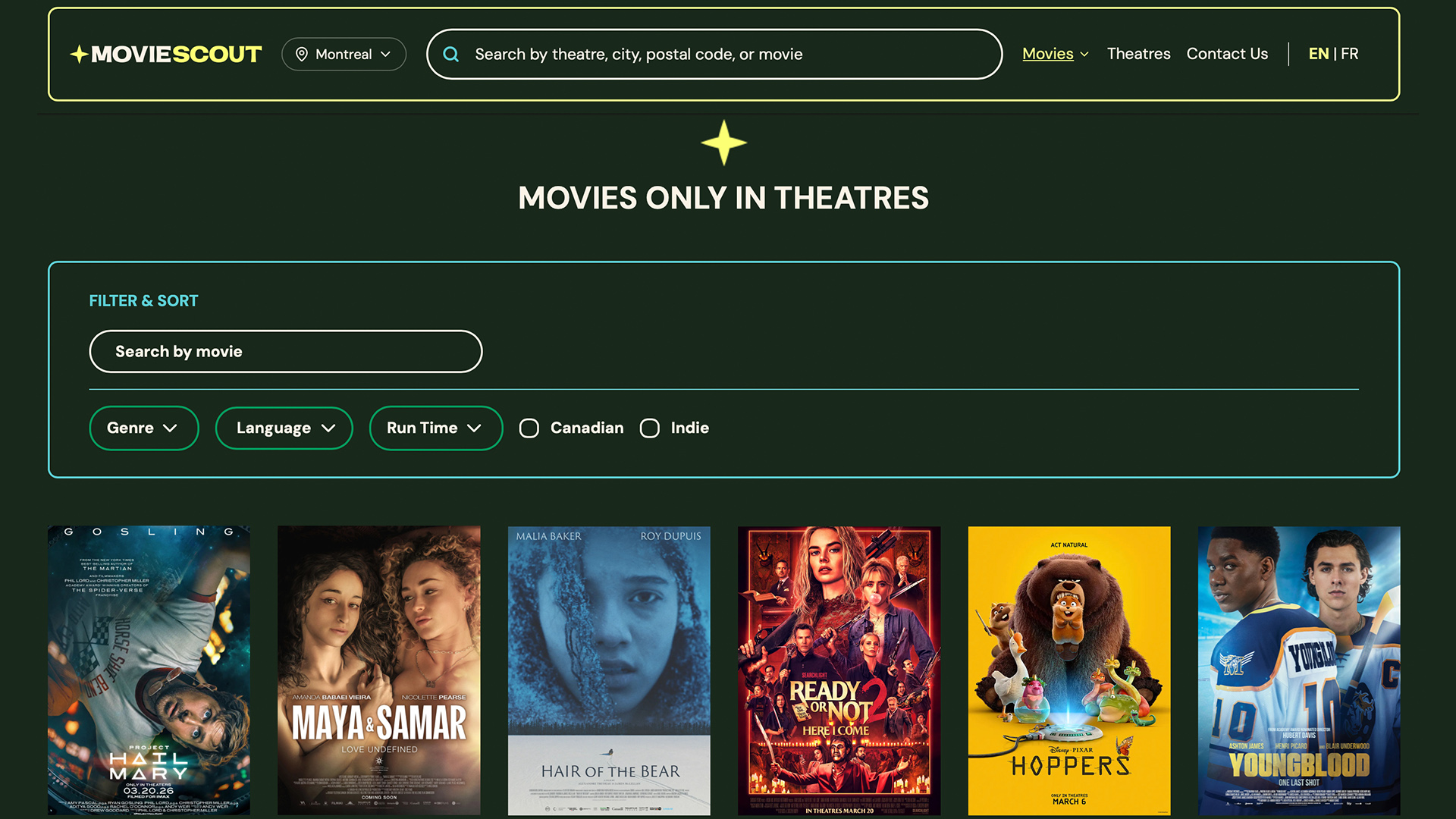Open the Run Time filter dropdown

coord(435,428)
